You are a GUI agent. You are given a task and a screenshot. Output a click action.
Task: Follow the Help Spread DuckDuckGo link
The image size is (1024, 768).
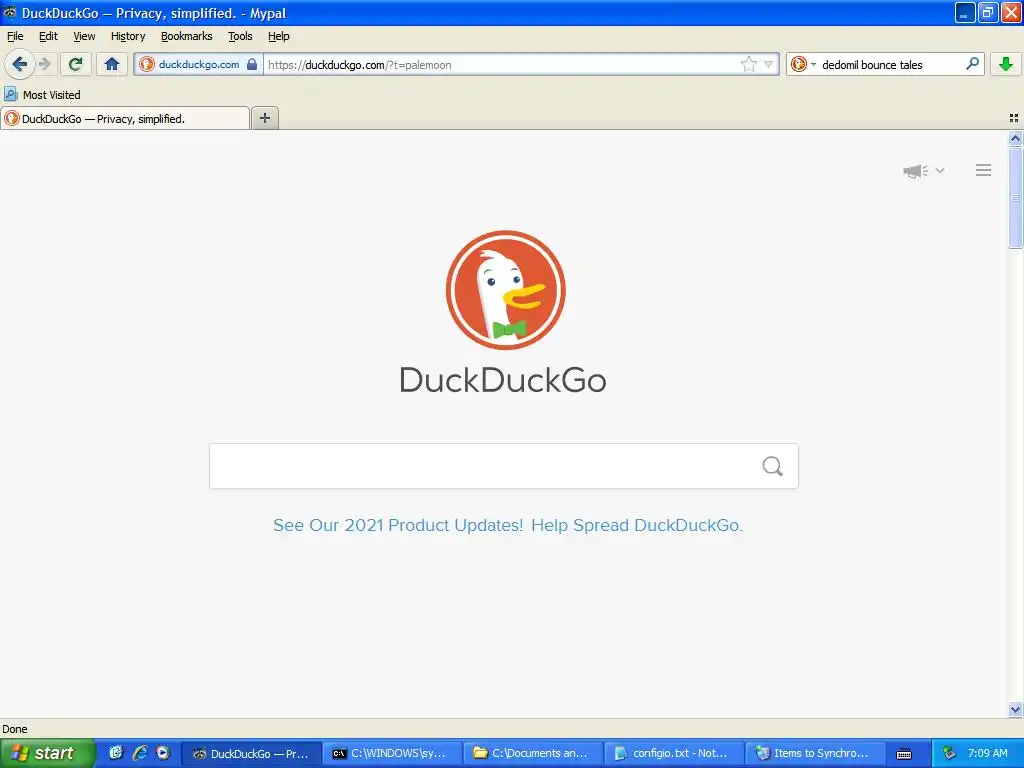pyautogui.click(x=637, y=525)
